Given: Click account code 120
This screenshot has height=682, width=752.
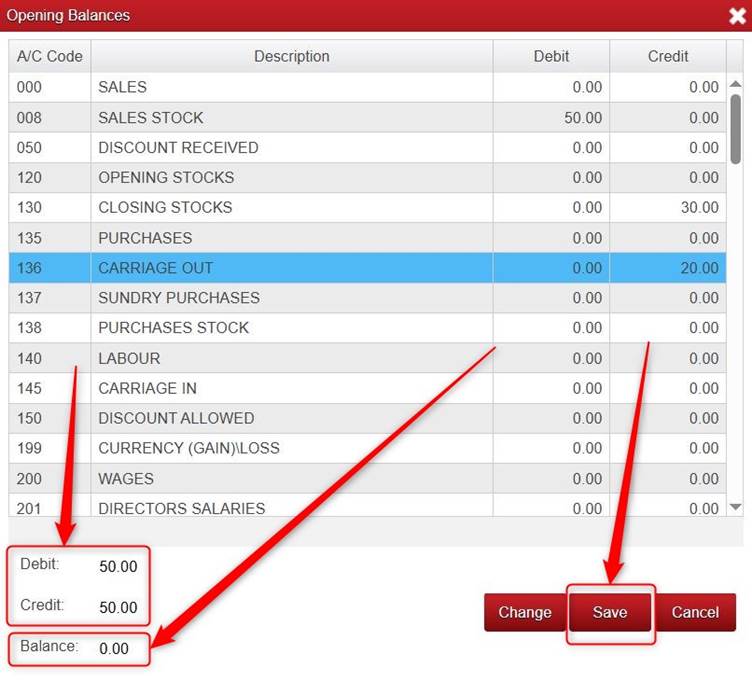Looking at the screenshot, I should pos(29,177).
